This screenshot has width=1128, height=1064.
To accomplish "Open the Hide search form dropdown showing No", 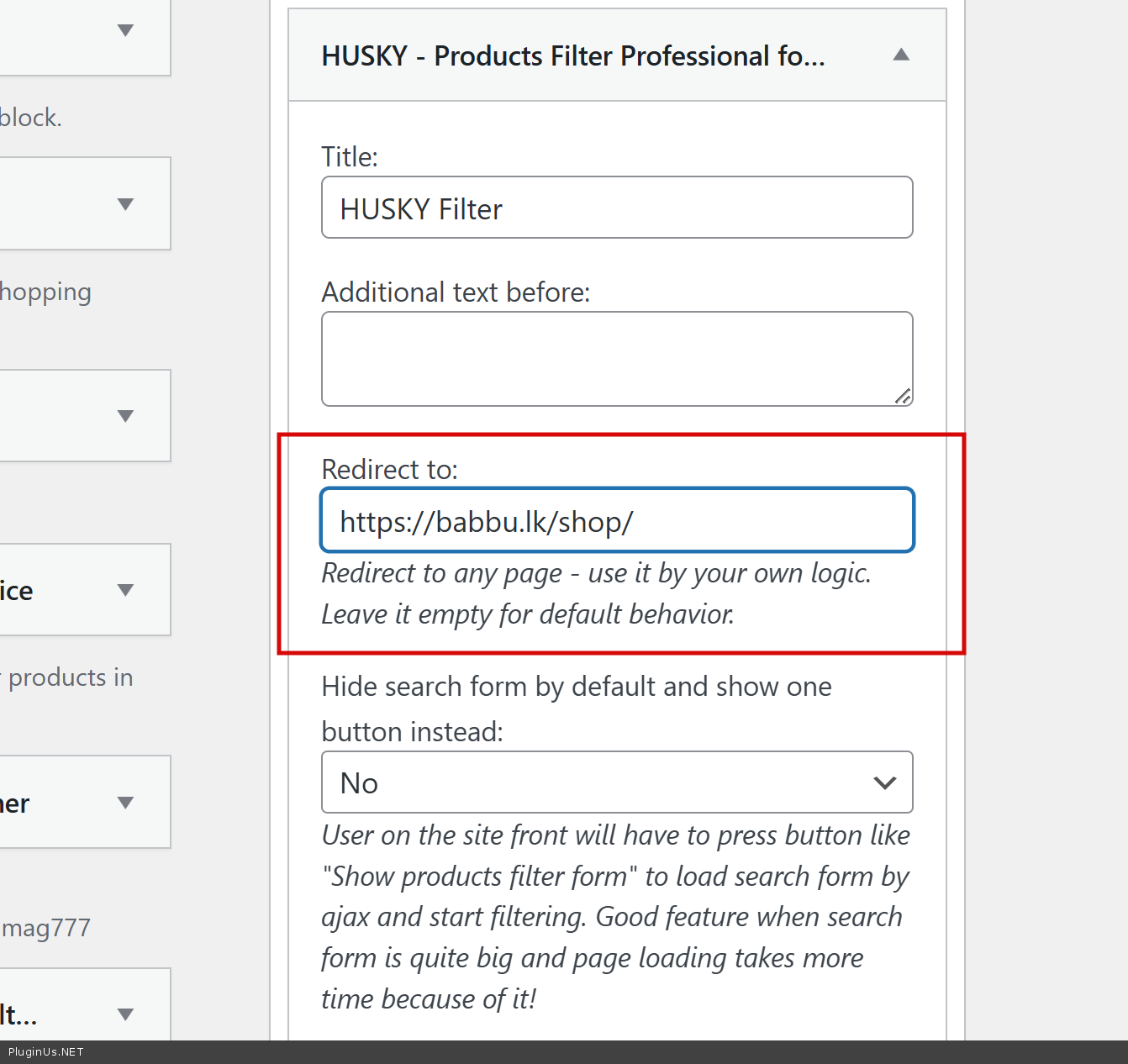I will click(616, 782).
